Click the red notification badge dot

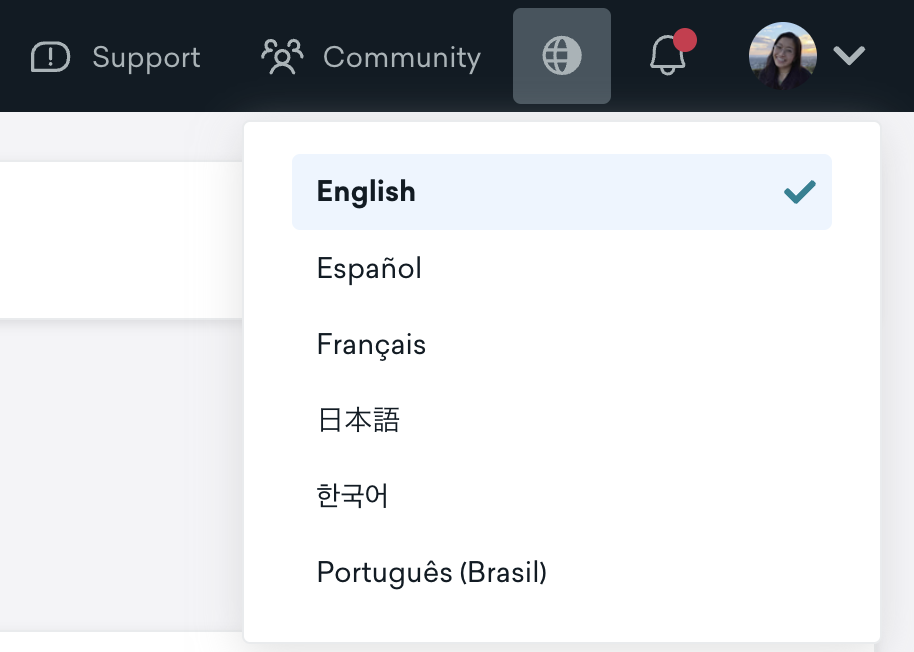pos(685,40)
